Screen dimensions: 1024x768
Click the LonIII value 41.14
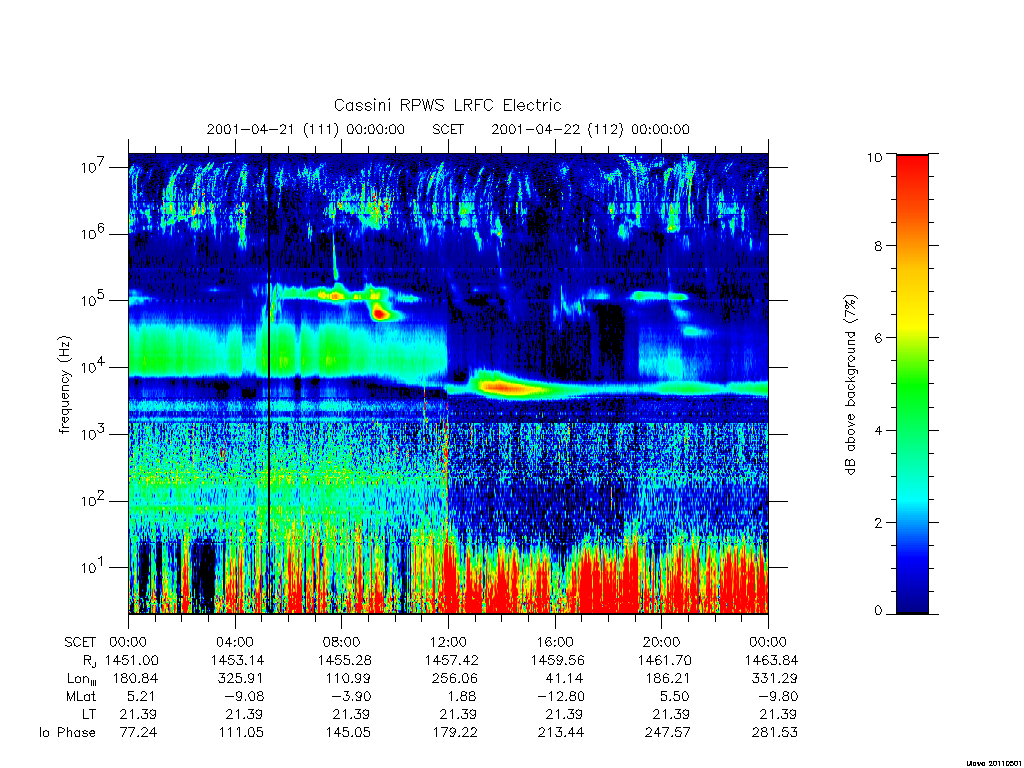click(566, 679)
